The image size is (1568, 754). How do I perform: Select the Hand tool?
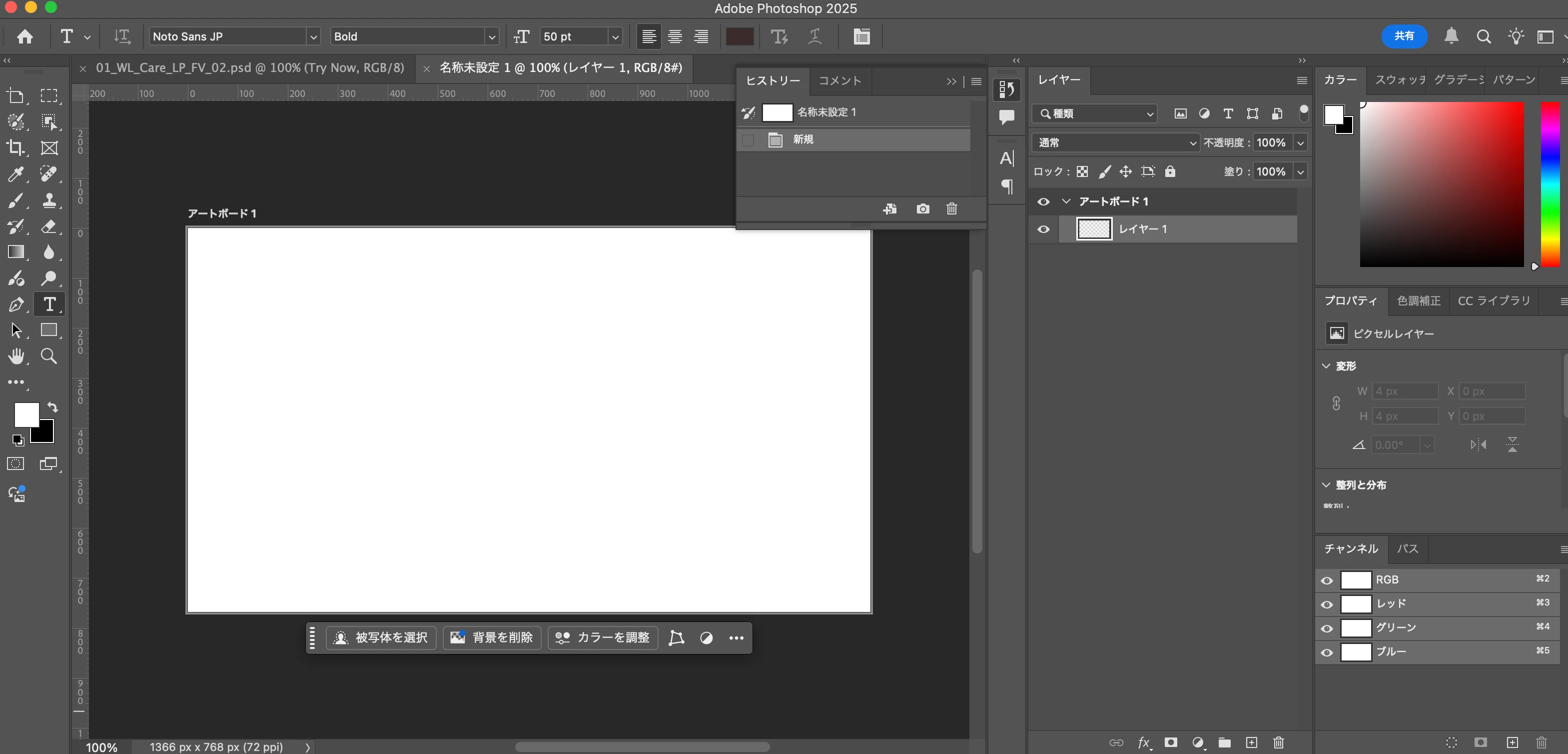16,356
